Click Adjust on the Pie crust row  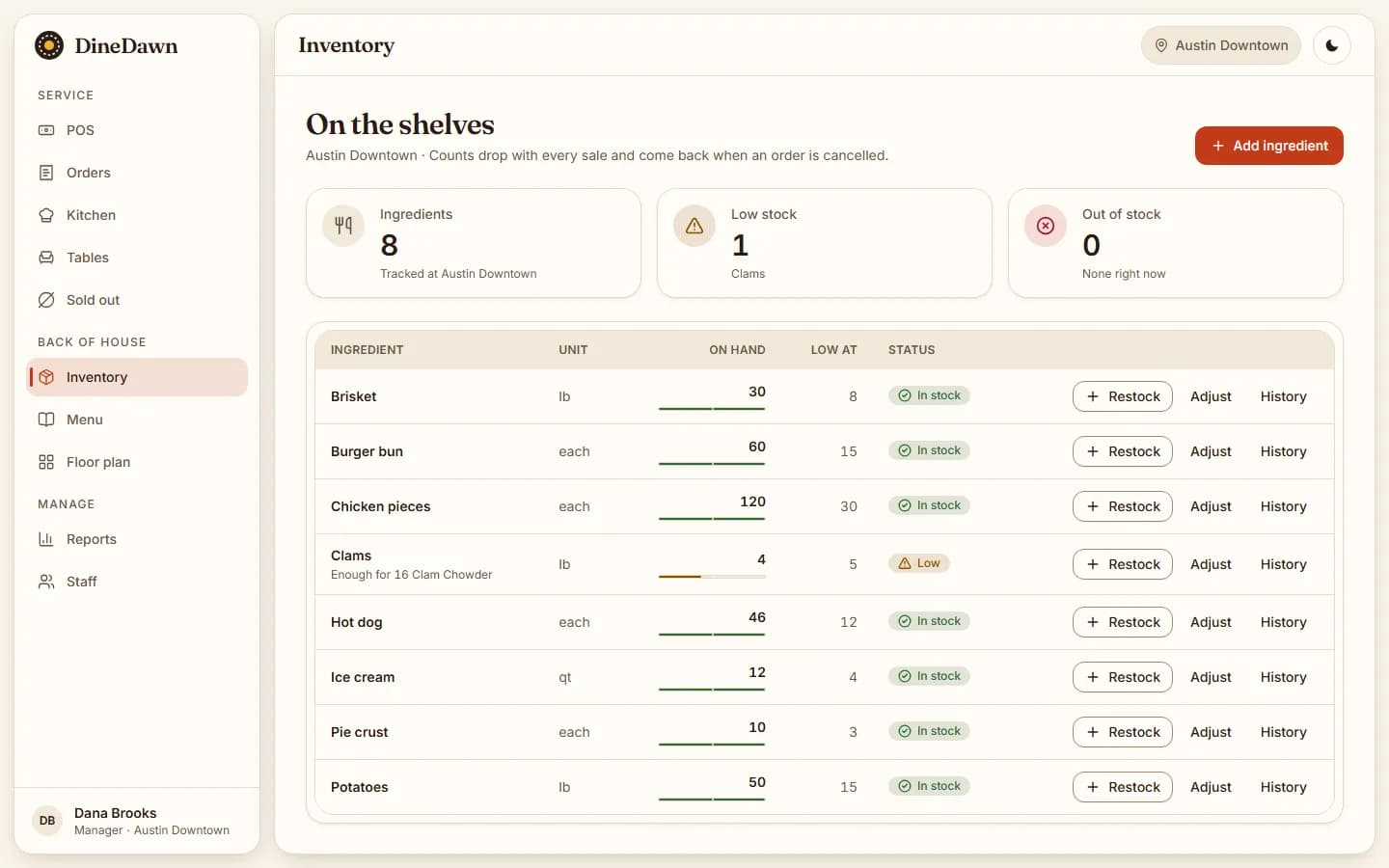1211,732
